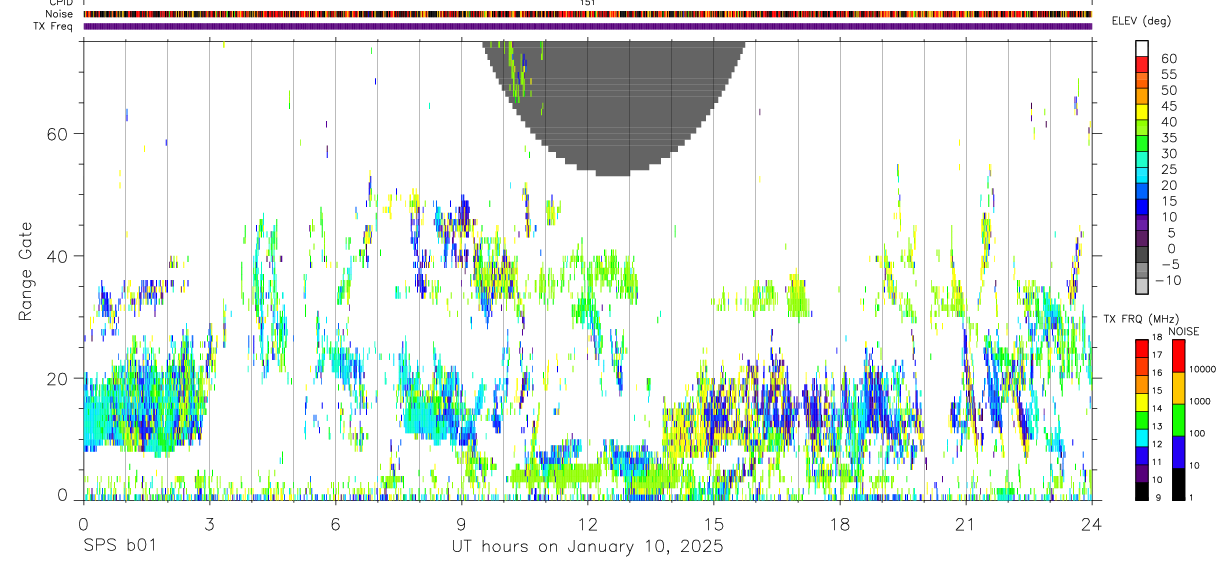Click 'UT hours on January 10, 2025' title
This screenshot has height=567, width=1228.
click(587, 547)
